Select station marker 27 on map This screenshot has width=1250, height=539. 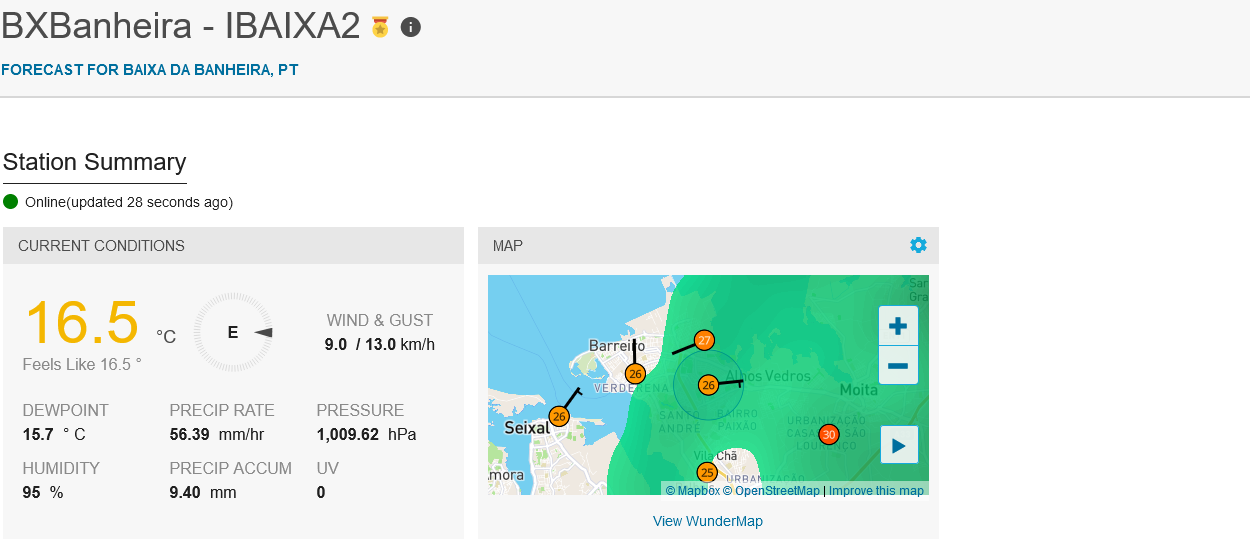point(704,340)
